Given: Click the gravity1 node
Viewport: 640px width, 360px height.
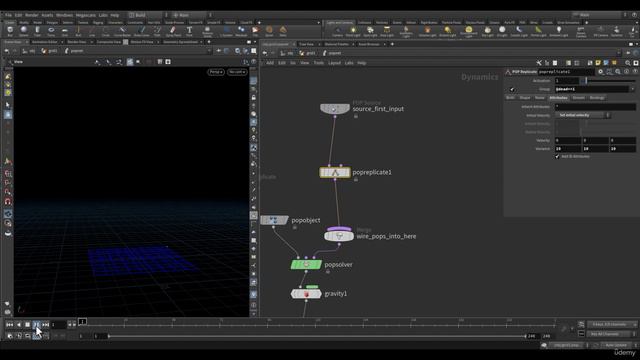Looking at the screenshot, I should (306, 293).
